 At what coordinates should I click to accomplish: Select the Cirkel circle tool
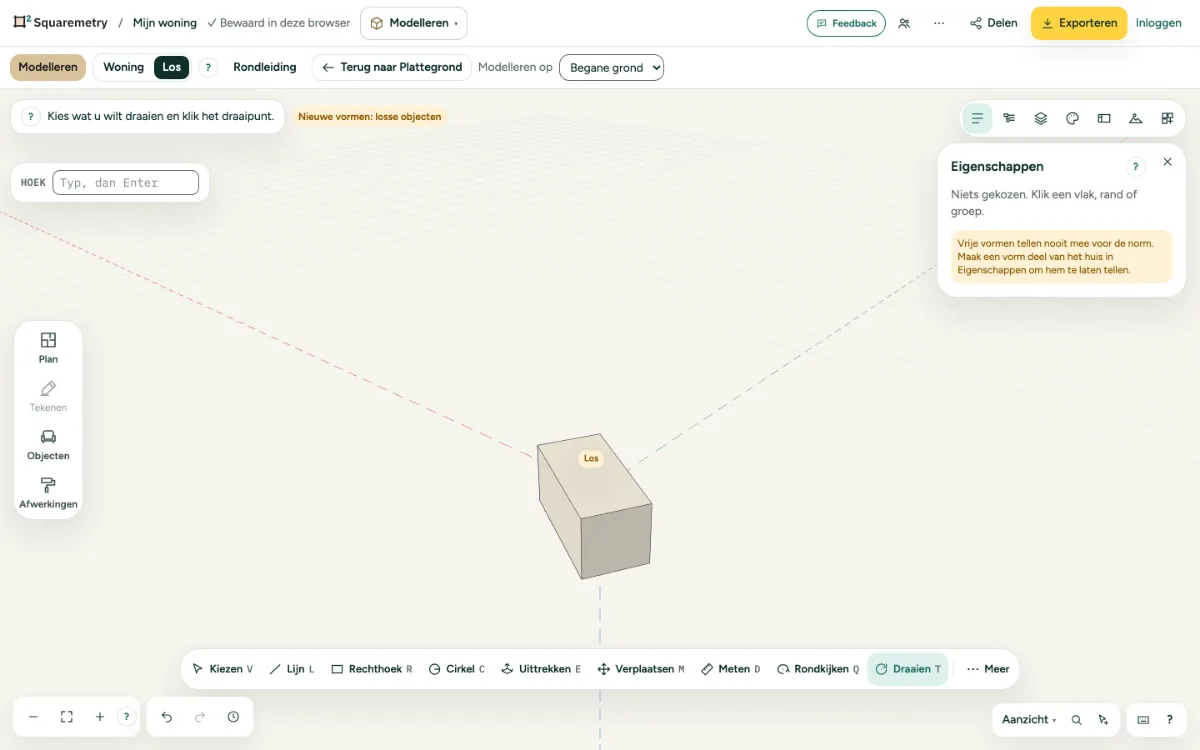[x=457, y=669]
